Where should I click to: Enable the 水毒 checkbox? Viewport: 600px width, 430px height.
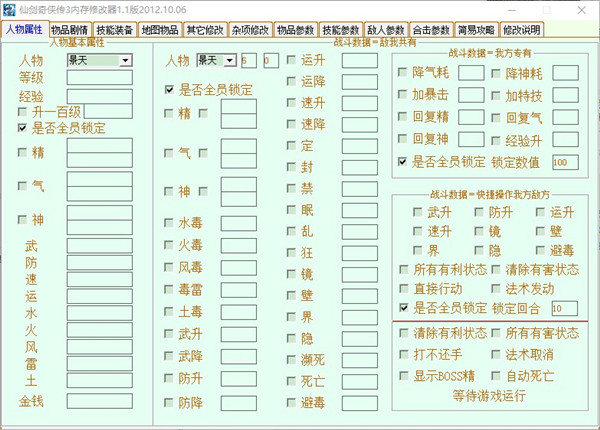169,223
